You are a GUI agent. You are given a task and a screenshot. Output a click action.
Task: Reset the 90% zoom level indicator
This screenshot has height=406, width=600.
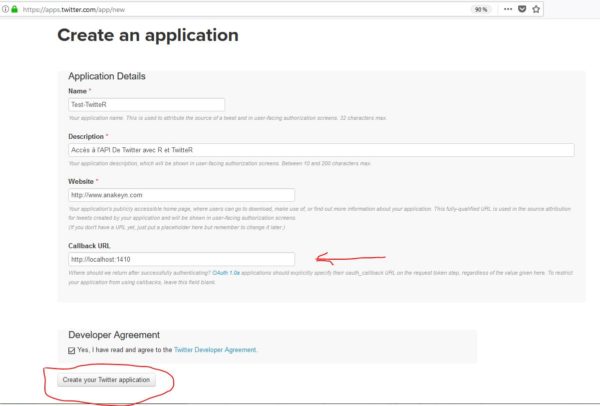[x=481, y=10]
